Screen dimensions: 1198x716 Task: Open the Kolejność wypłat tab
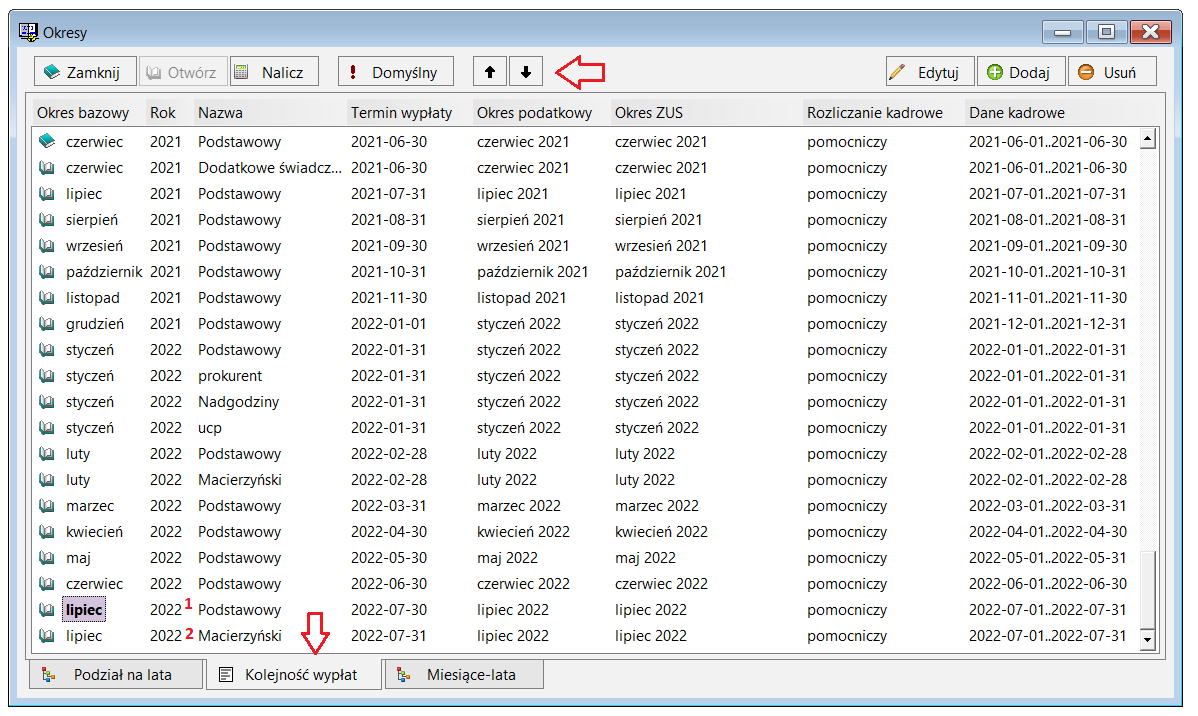click(293, 675)
